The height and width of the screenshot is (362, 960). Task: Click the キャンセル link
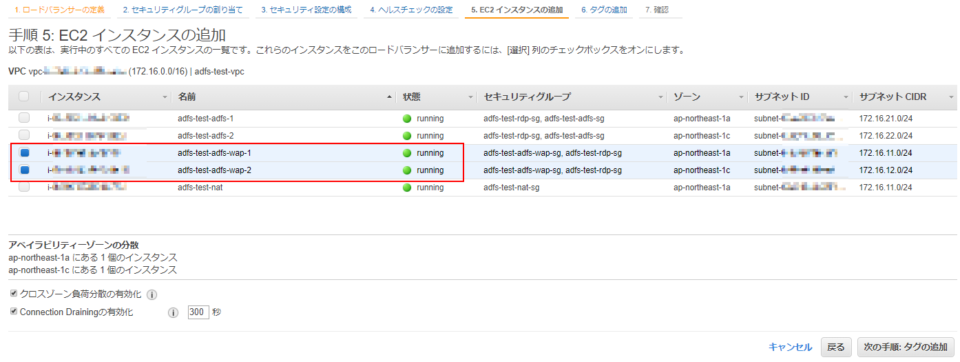click(790, 347)
